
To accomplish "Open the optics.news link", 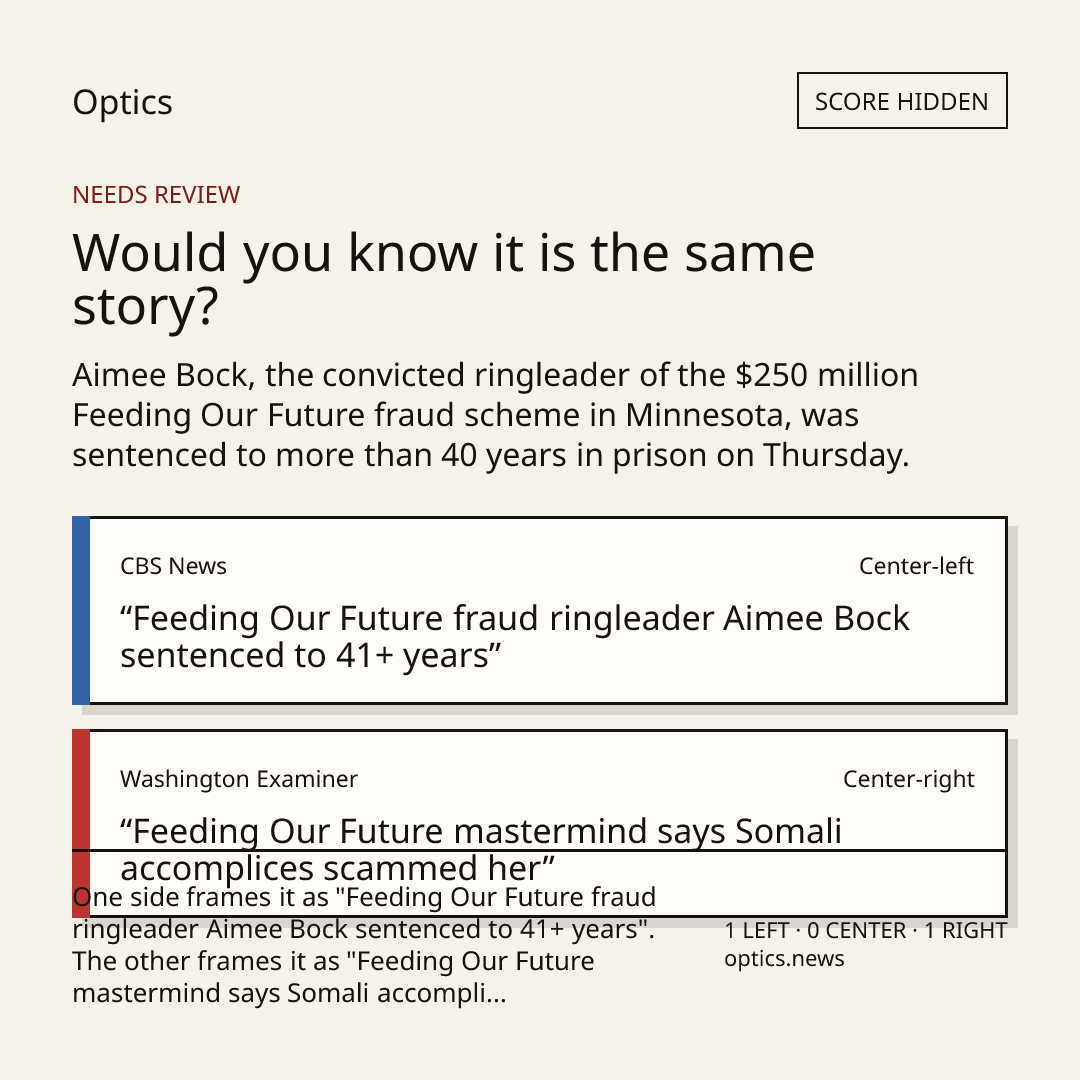I will click(x=784, y=958).
